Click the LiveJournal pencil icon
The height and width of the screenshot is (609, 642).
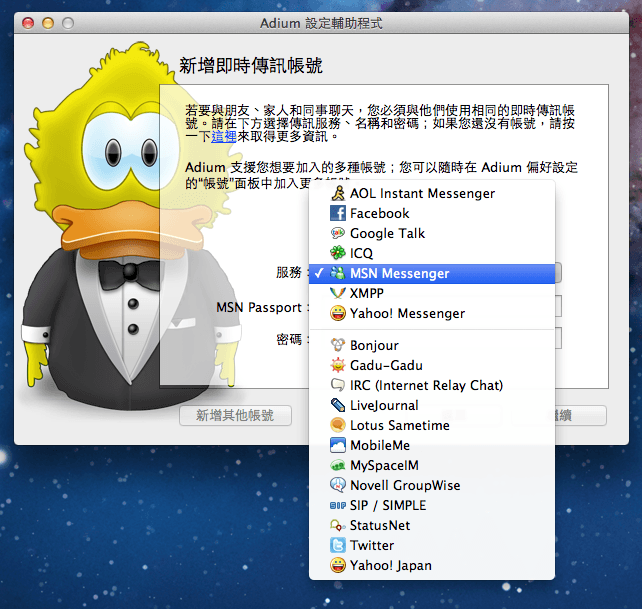(338, 405)
